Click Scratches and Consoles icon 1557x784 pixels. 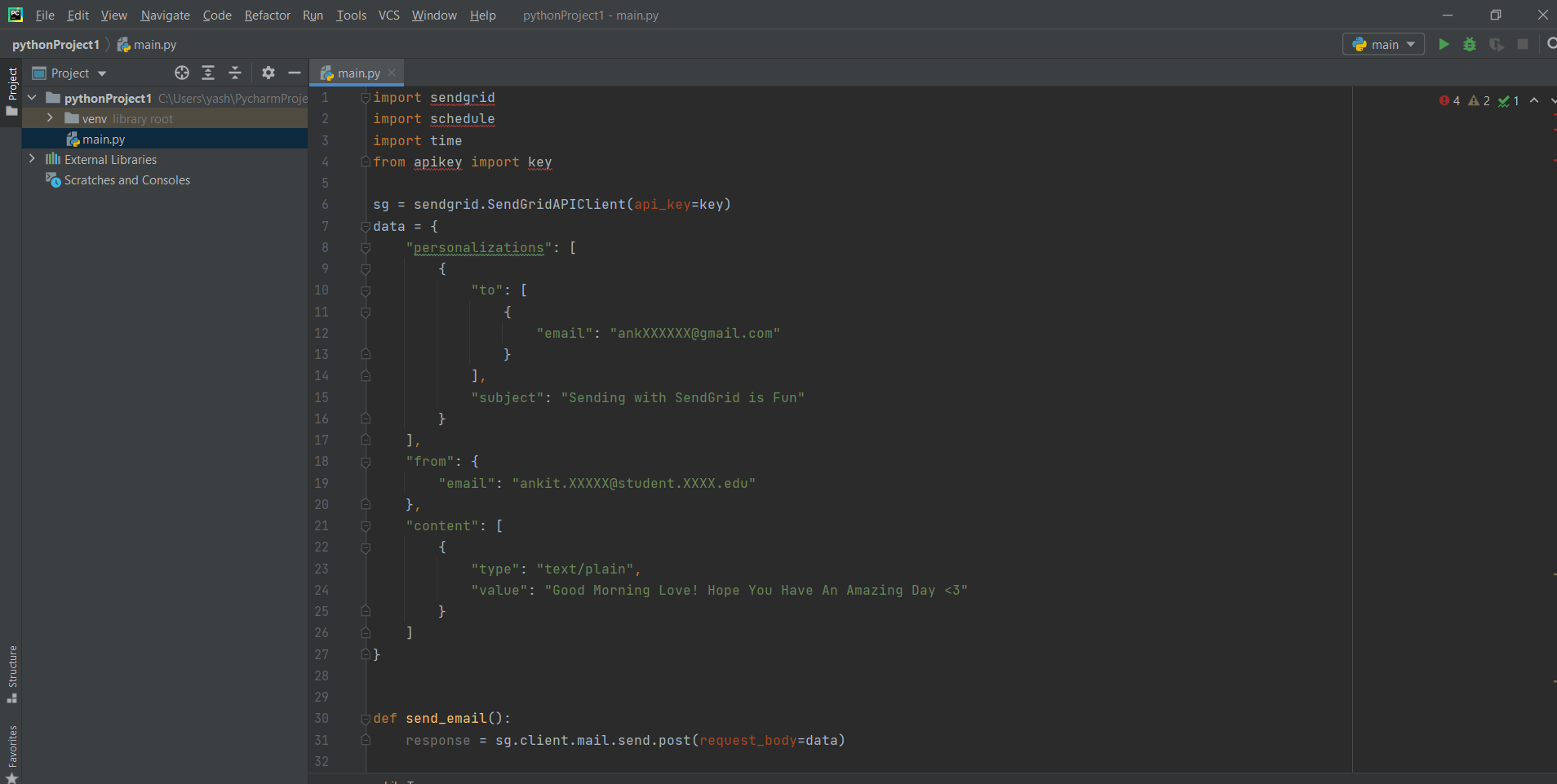tap(53, 179)
